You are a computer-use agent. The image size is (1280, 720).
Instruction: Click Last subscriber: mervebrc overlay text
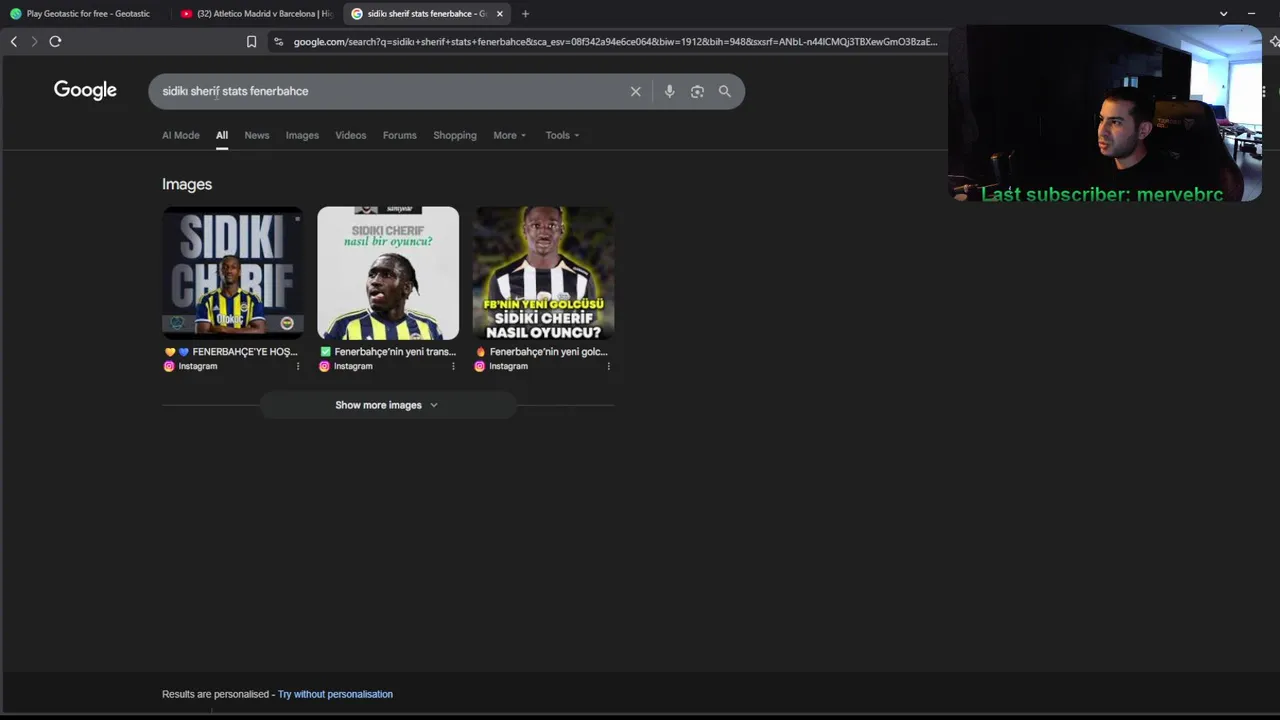(1102, 194)
